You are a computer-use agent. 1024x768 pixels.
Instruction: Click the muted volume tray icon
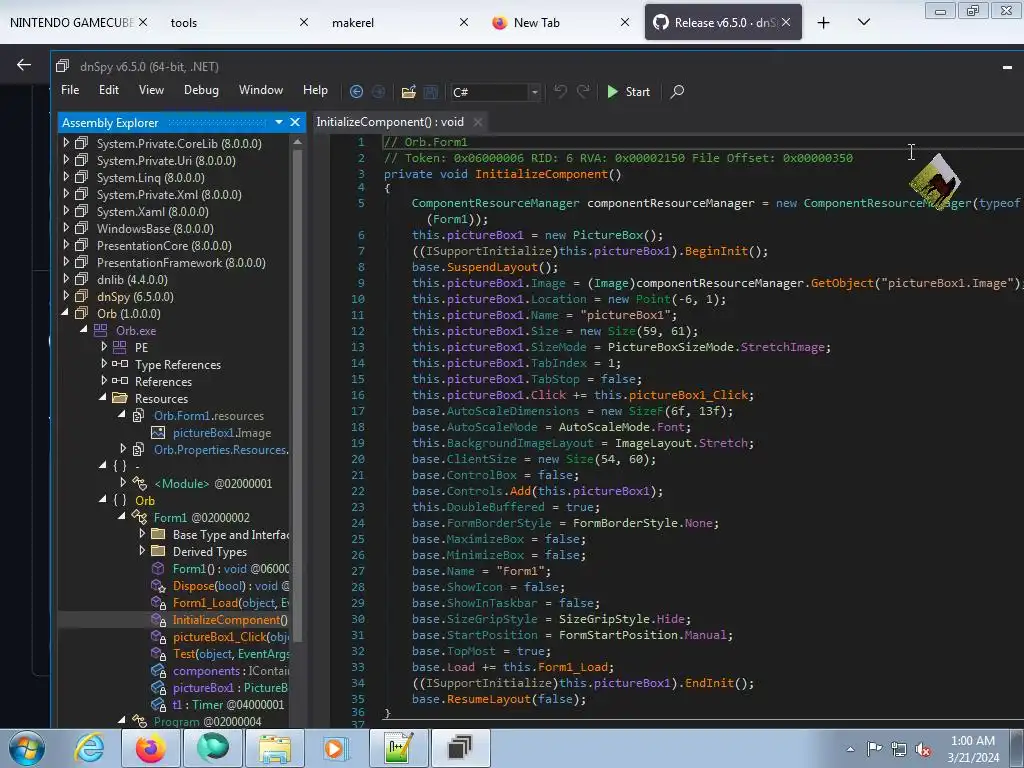click(923, 750)
